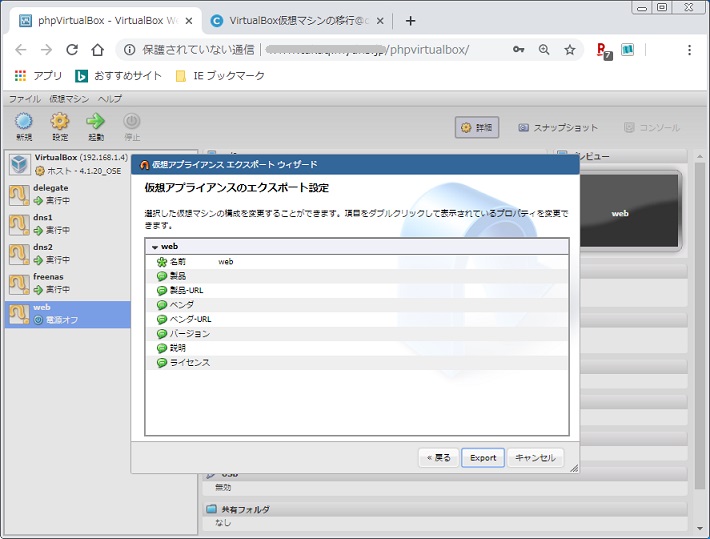This screenshot has width=710, height=539.
Task: Open the IE ブックマーク folder
Action: click(220, 76)
